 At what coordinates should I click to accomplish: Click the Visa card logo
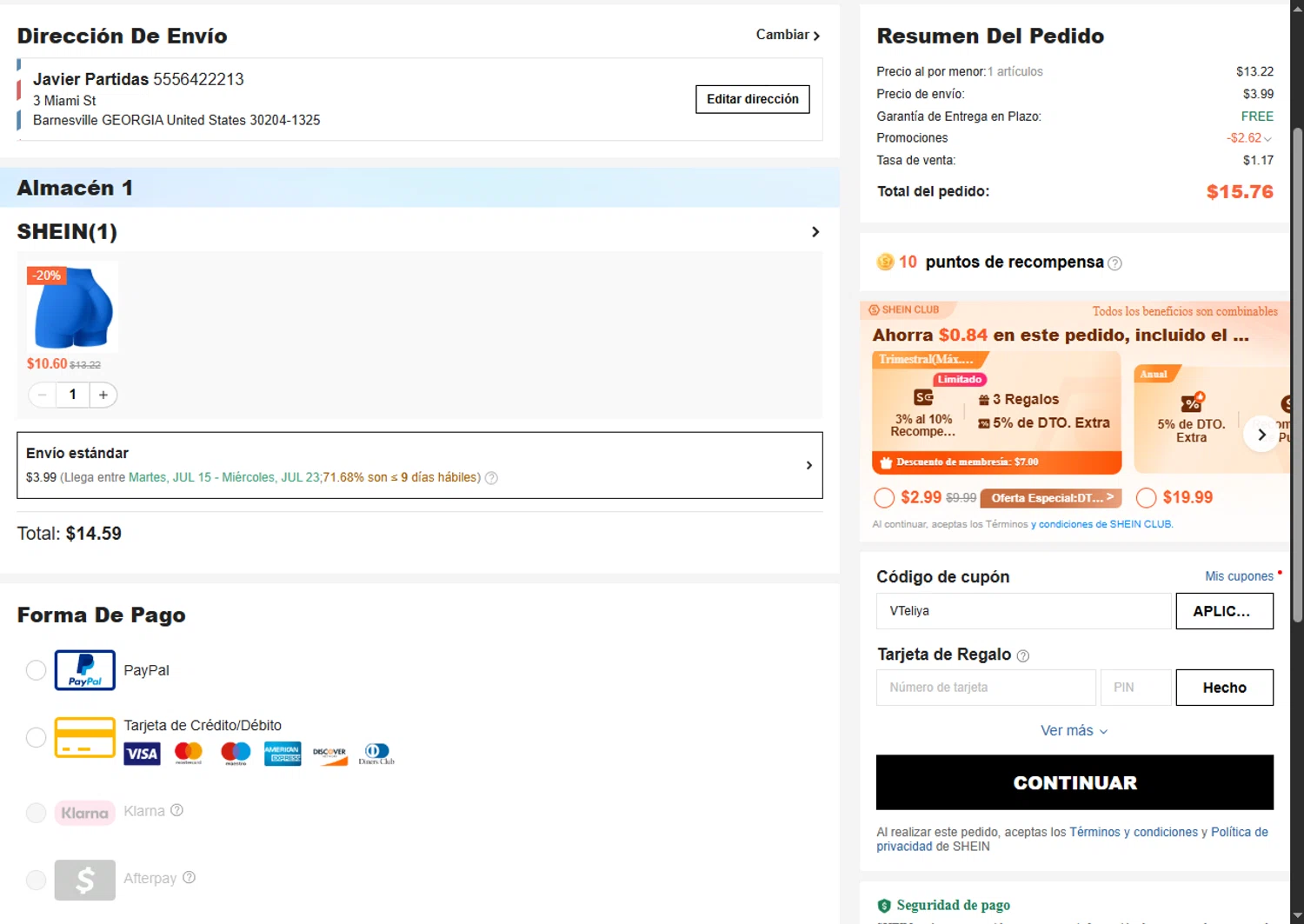pyautogui.click(x=142, y=754)
